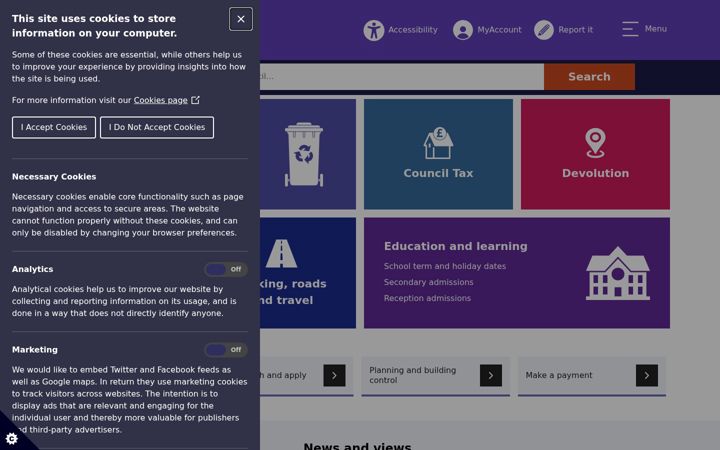Click in the site search field
The image size is (720, 450).
click(402, 77)
